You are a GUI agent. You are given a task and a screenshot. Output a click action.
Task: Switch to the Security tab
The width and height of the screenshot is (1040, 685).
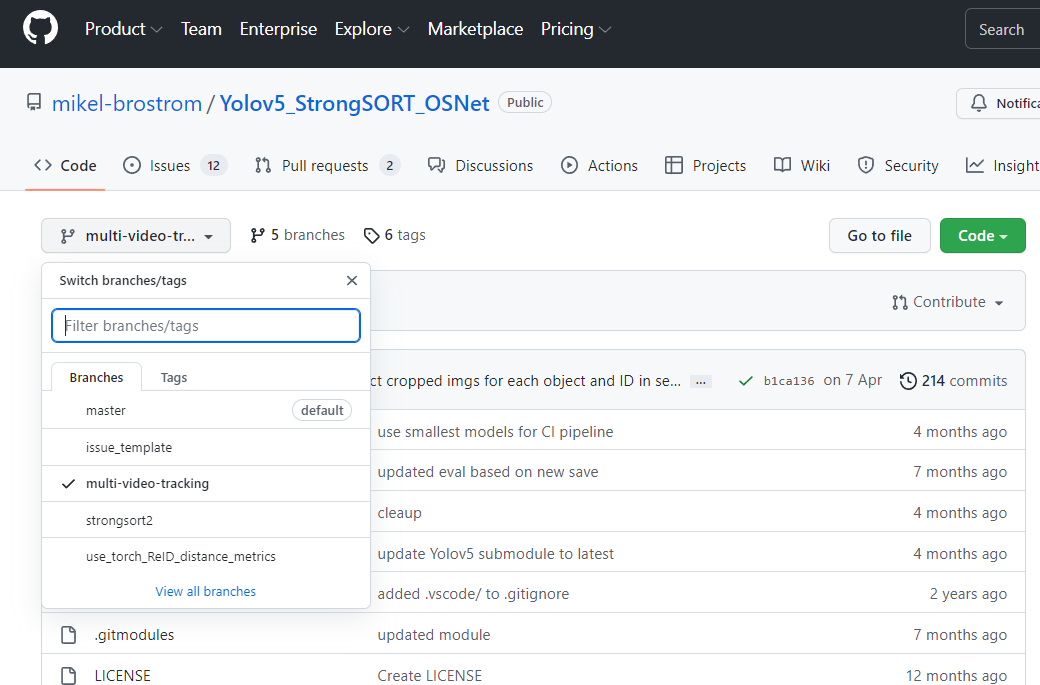pyautogui.click(x=897, y=166)
